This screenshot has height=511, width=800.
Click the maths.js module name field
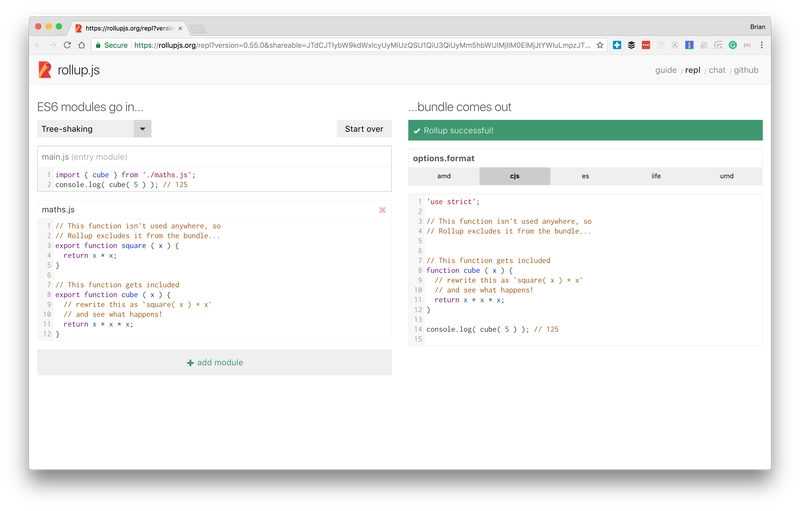(58, 210)
